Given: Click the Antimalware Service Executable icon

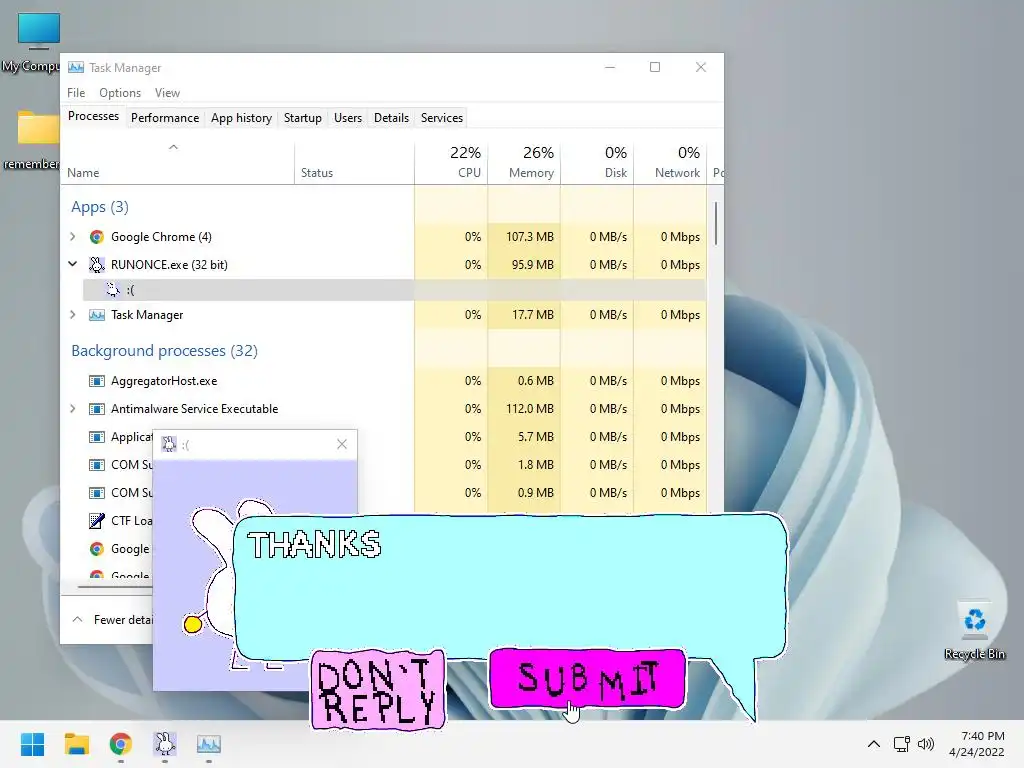Looking at the screenshot, I should point(97,409).
